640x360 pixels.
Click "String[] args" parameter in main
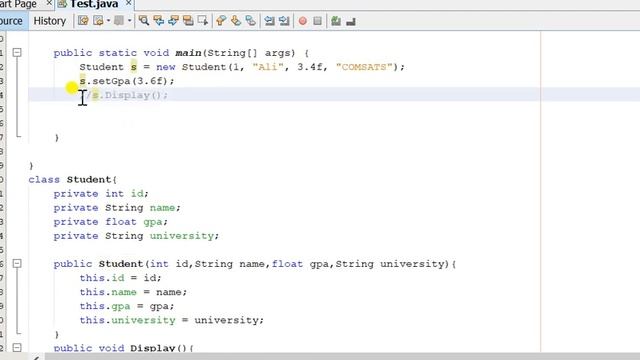coord(251,53)
